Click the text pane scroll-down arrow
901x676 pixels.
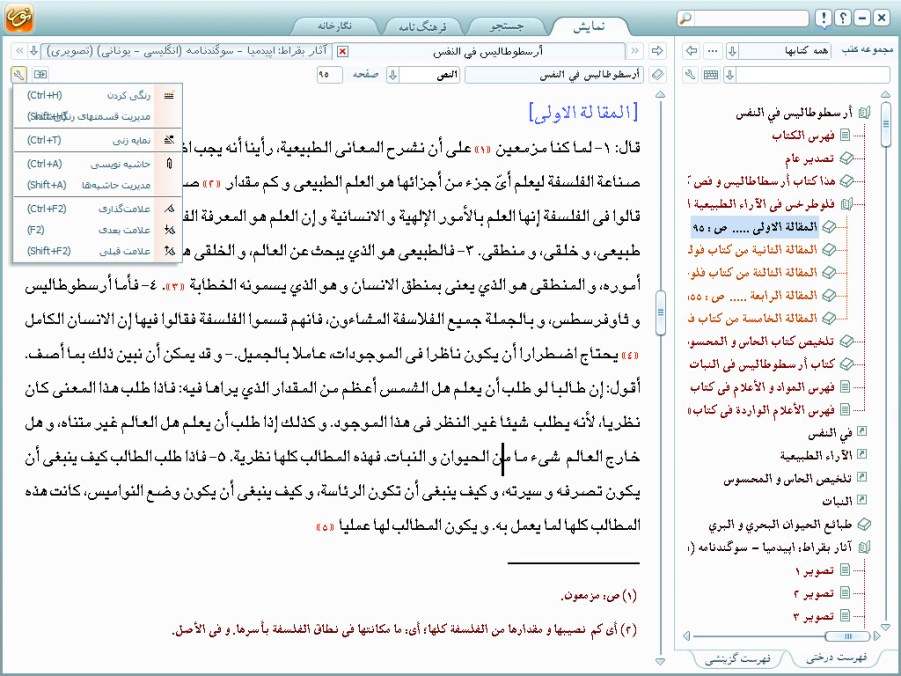[x=660, y=661]
